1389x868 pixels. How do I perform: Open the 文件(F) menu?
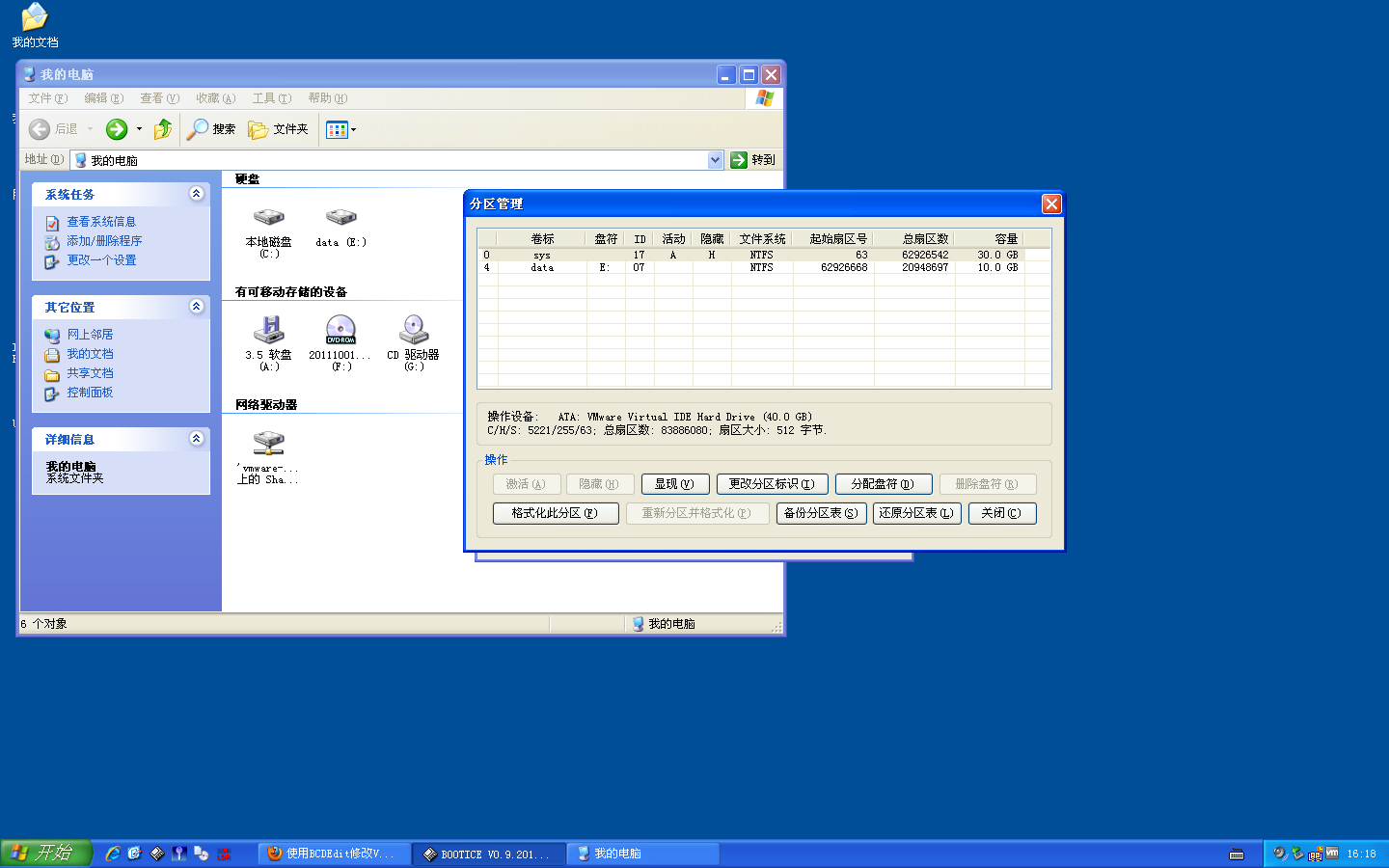pos(47,98)
